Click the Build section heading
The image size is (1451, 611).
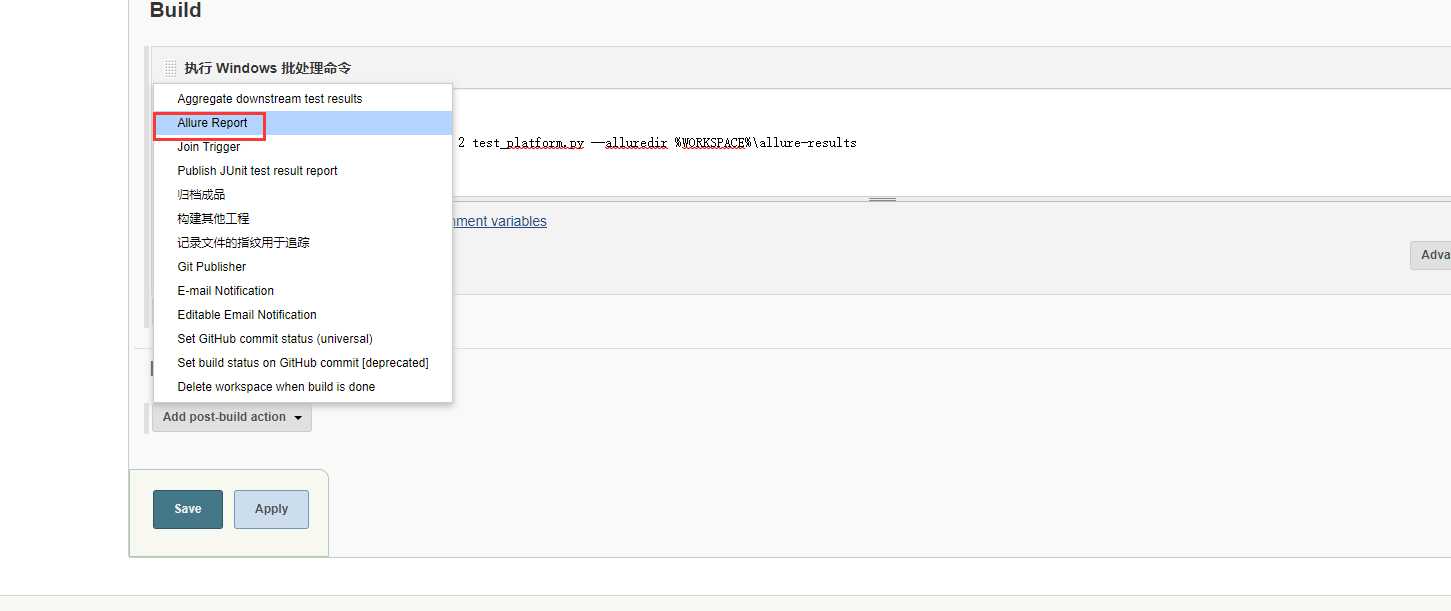[x=175, y=10]
